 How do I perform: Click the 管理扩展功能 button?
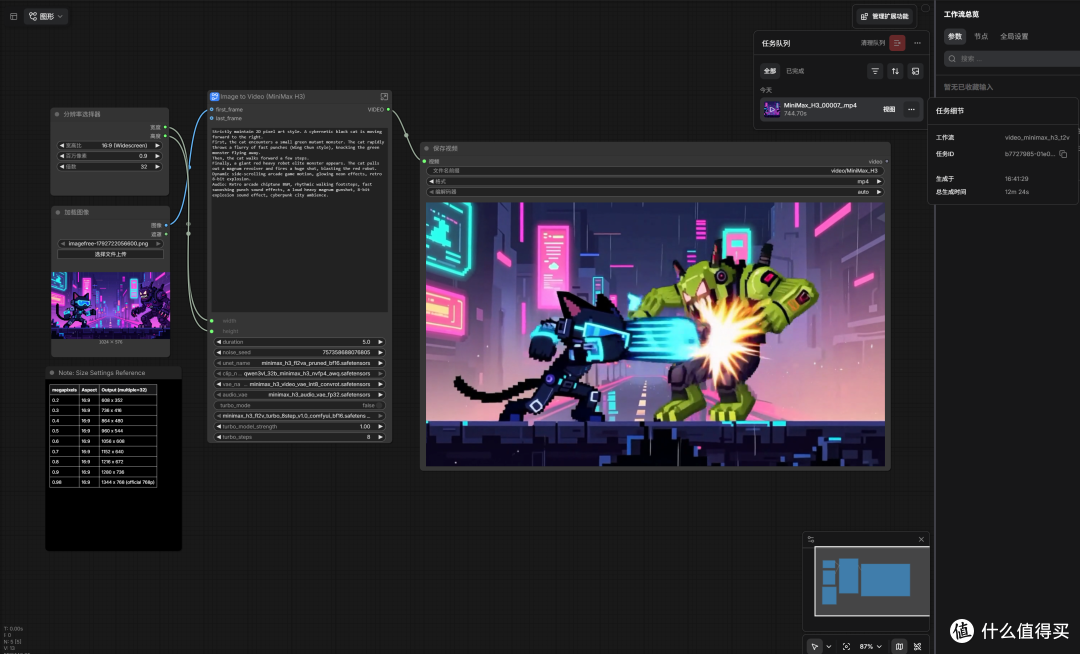(886, 17)
